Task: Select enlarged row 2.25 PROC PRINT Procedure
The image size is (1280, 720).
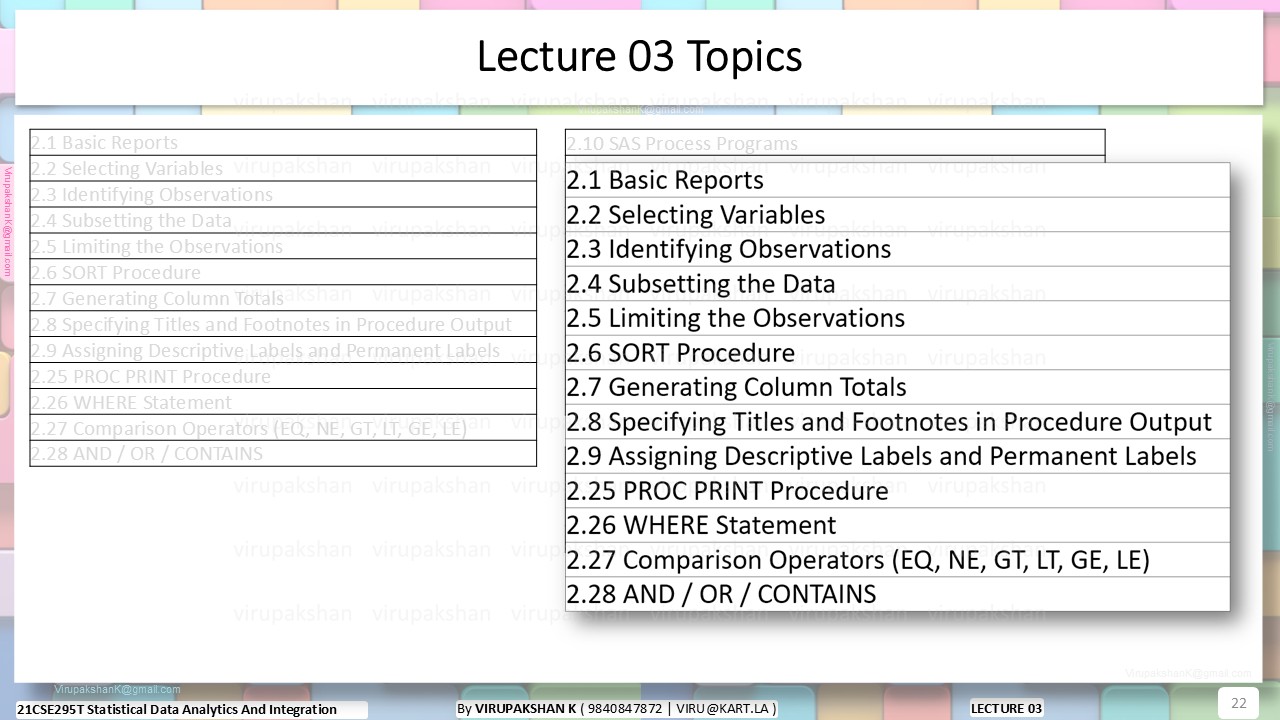Action: (897, 490)
